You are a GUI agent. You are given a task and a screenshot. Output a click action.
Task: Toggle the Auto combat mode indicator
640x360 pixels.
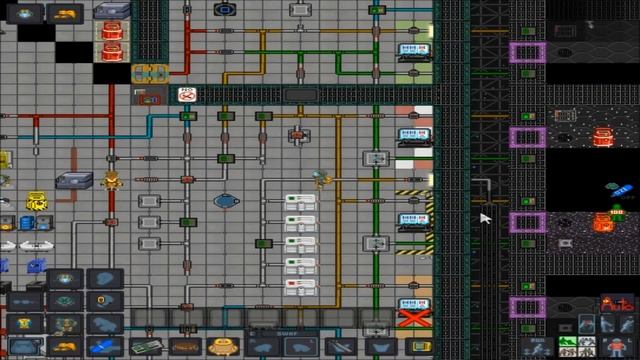tap(617, 304)
